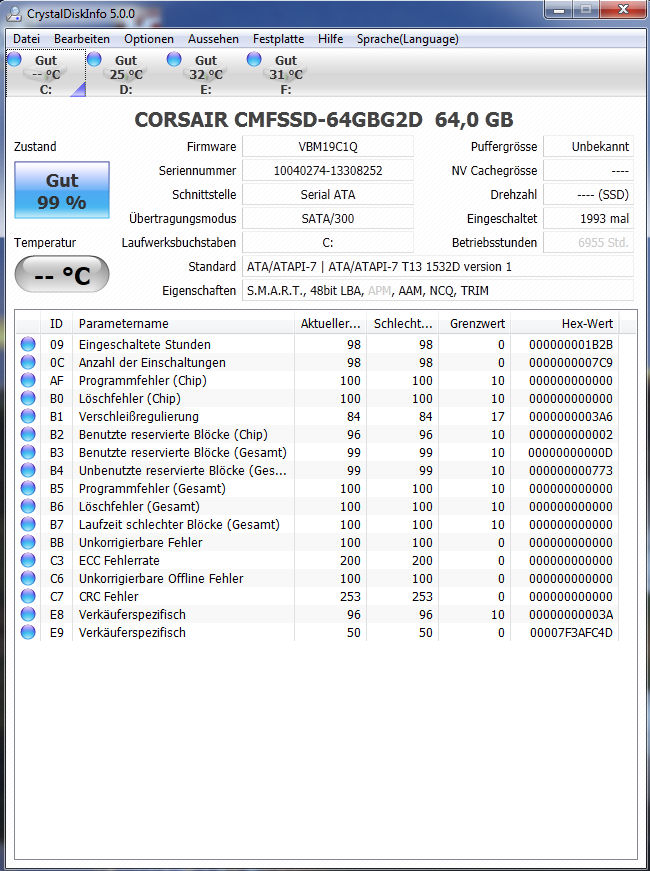Click status orb for Eingeschaltete Stunden row

tap(28, 344)
